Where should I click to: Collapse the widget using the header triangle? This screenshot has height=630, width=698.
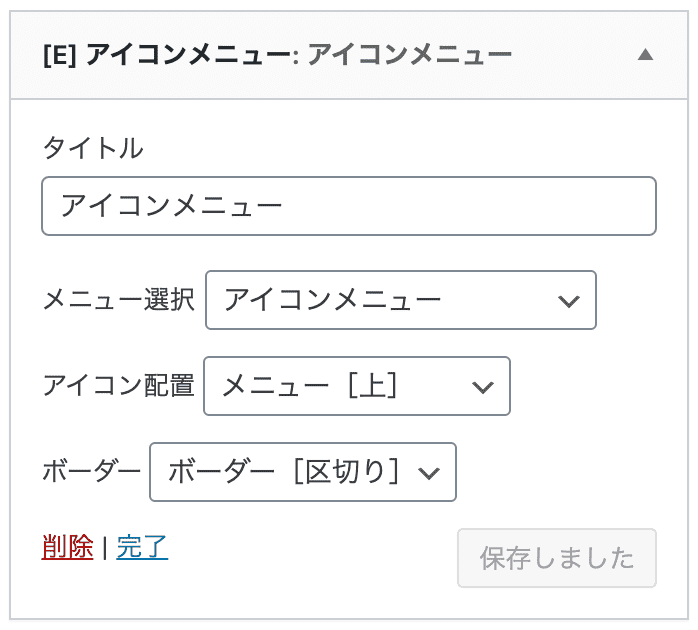645,55
